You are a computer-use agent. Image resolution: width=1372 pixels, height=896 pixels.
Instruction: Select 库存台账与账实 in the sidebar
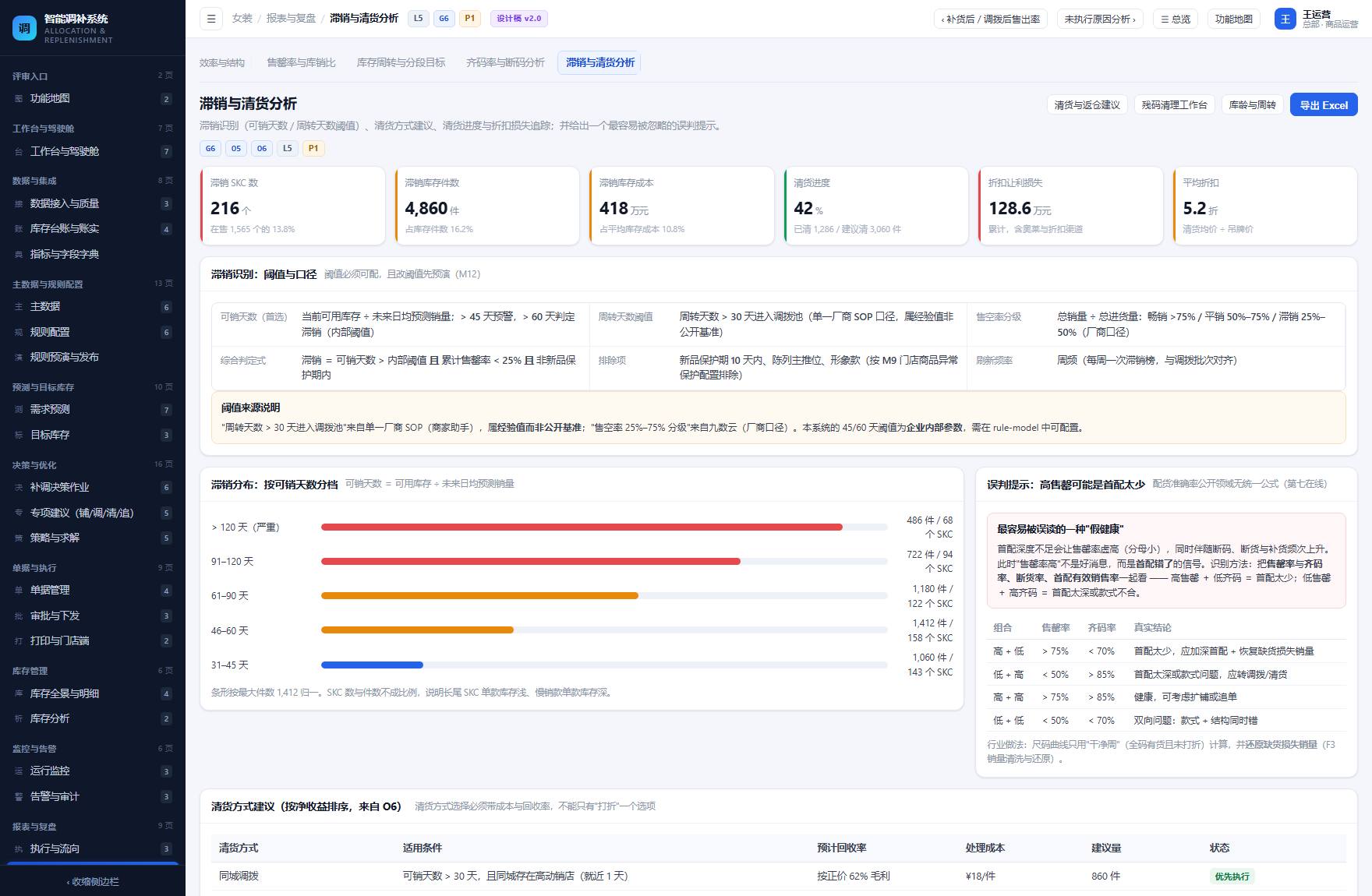93,229
